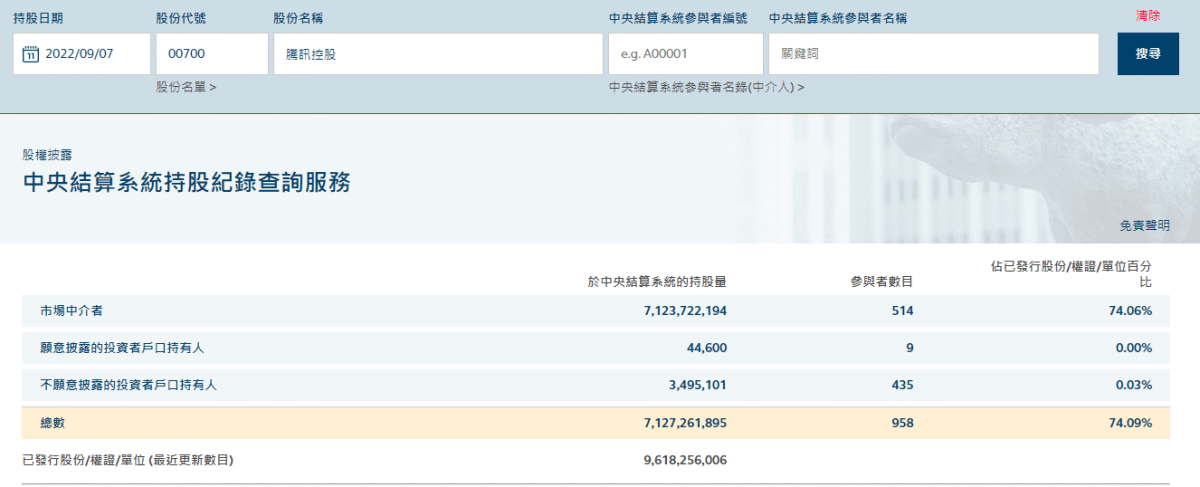Image resolution: width=1200 pixels, height=487 pixels.
Task: Click the highlighted 總數 total row
Action: [595, 423]
